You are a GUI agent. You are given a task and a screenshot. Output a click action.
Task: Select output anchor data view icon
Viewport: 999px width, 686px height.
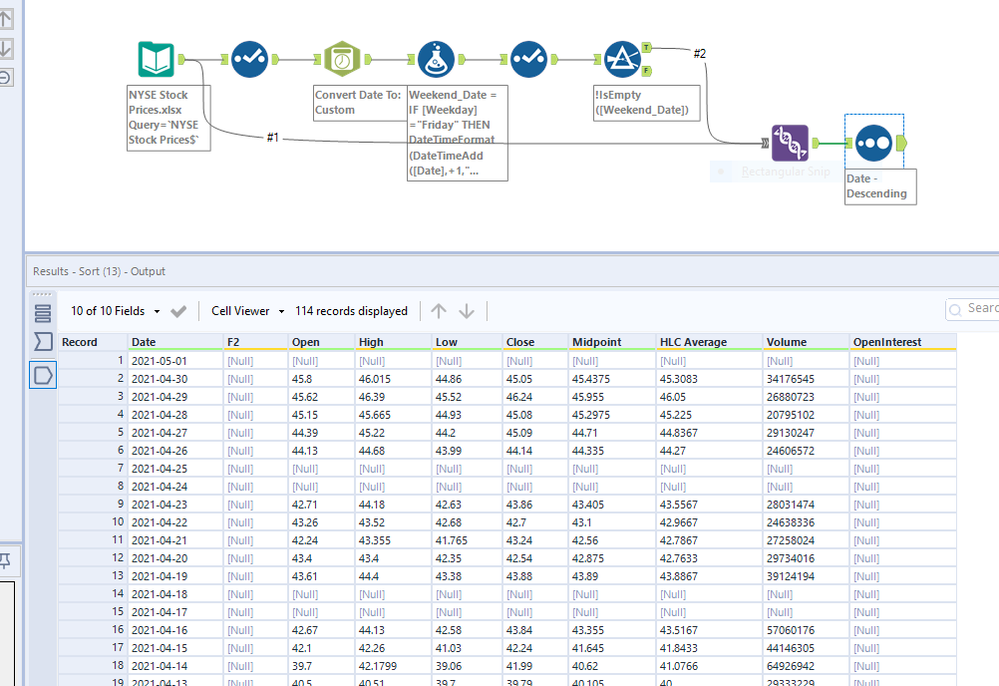click(x=43, y=375)
